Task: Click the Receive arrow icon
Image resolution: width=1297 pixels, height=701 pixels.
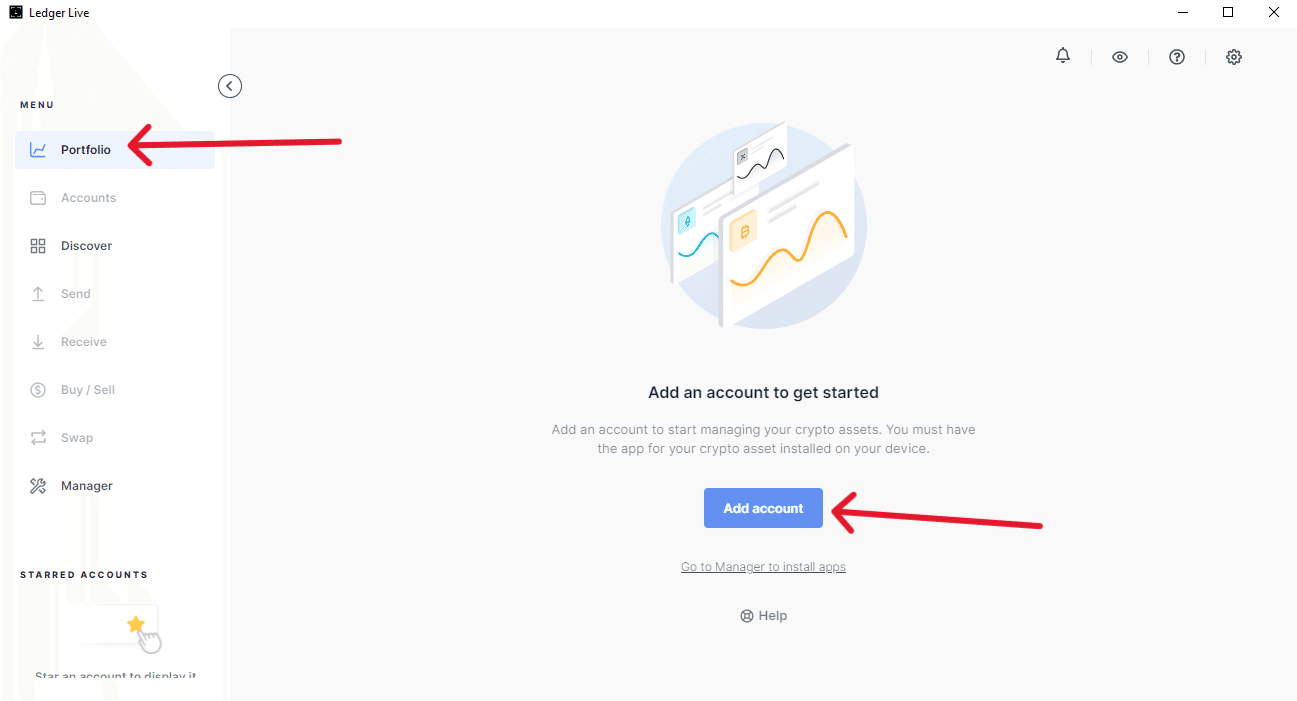Action: pyautogui.click(x=38, y=342)
